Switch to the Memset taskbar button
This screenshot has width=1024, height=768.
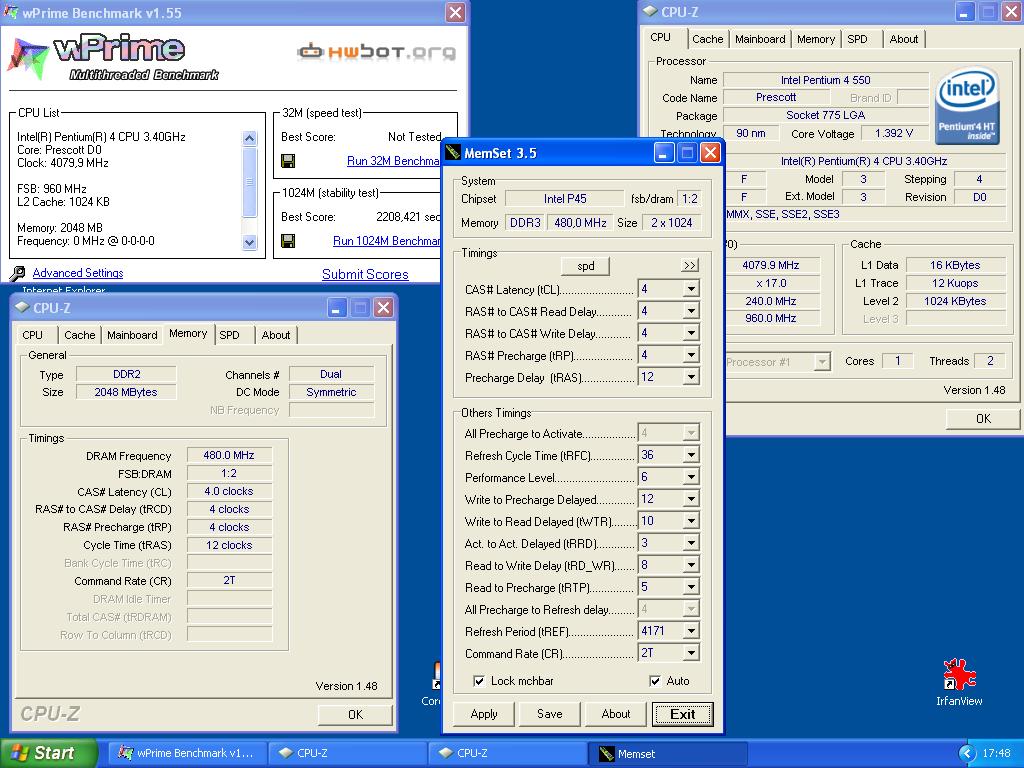[x=667, y=754]
